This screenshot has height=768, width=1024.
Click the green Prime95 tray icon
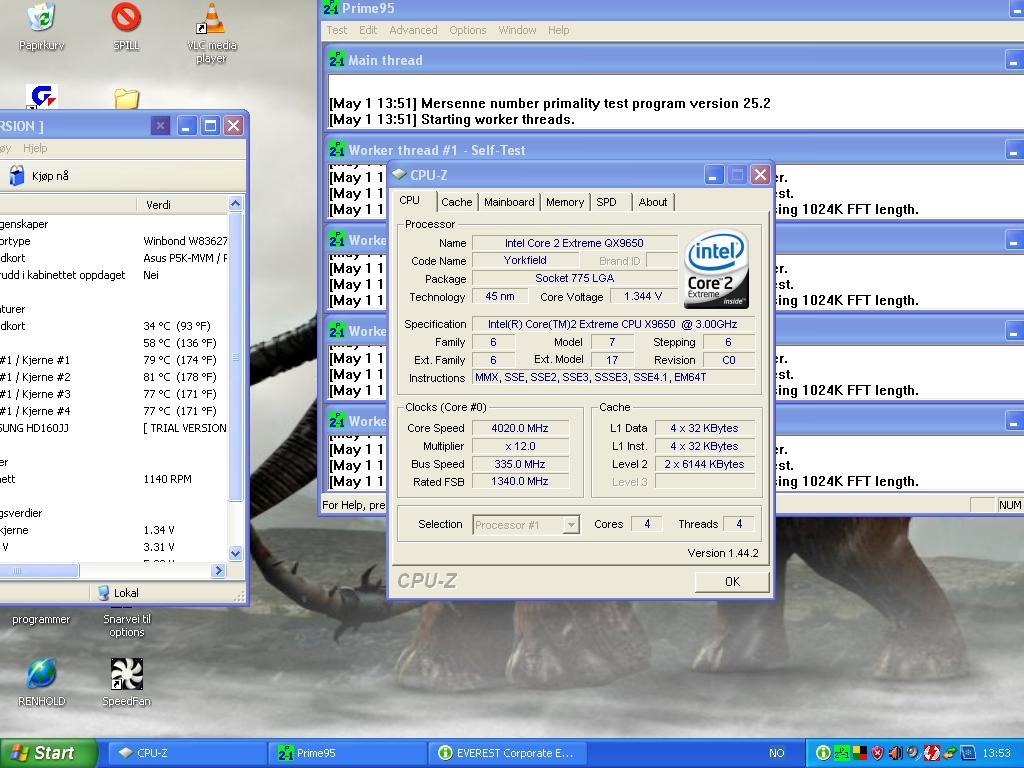click(841, 753)
